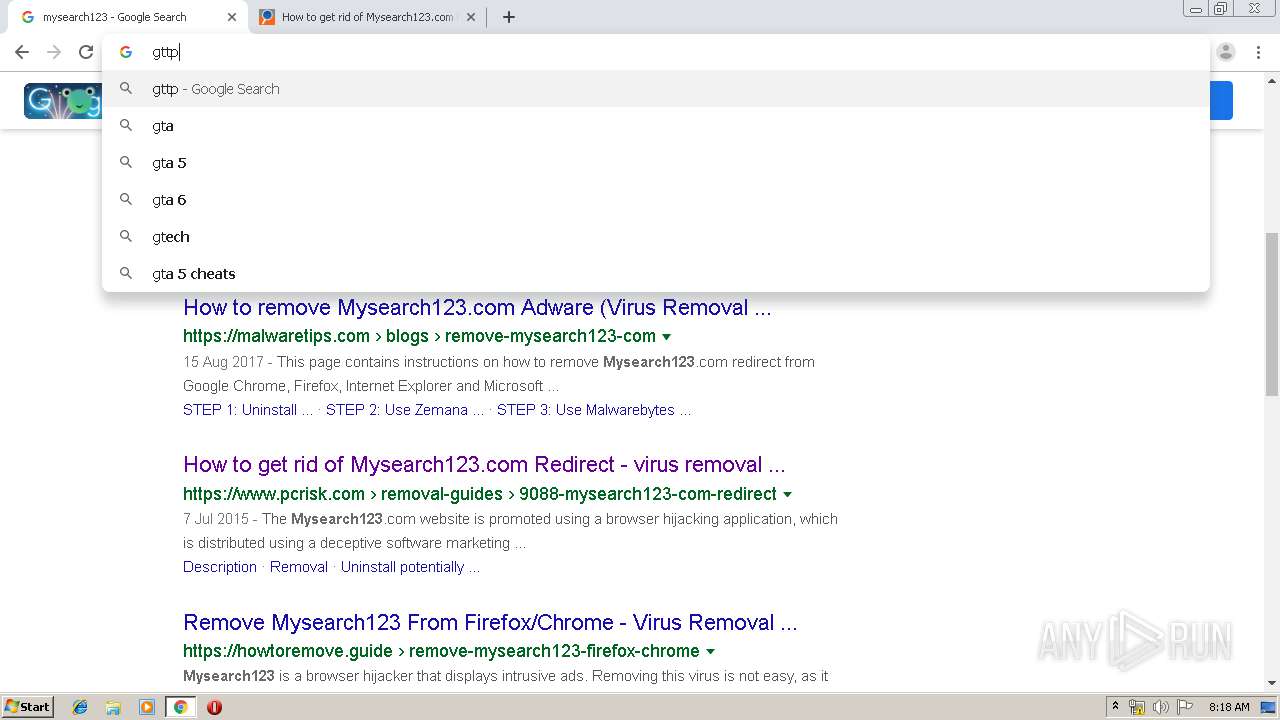This screenshot has height=720, width=1280.
Task: Reload the current page
Action: coord(86,52)
